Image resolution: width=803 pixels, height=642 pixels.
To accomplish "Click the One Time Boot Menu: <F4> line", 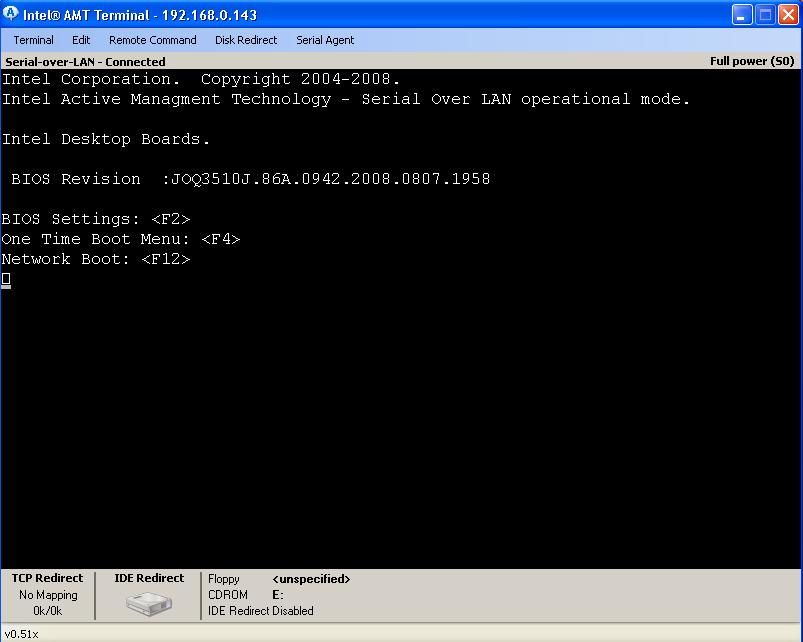I will (x=121, y=239).
